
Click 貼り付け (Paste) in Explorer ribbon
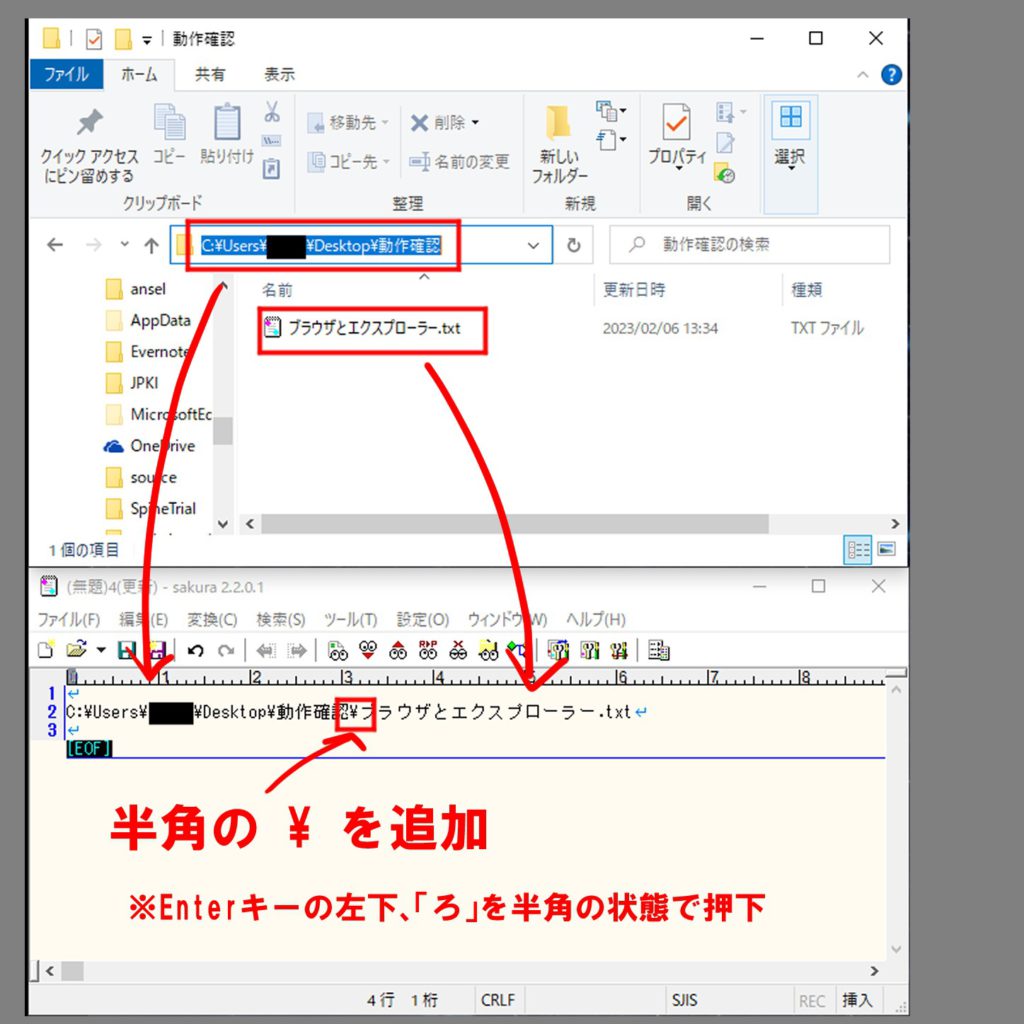coord(227,135)
